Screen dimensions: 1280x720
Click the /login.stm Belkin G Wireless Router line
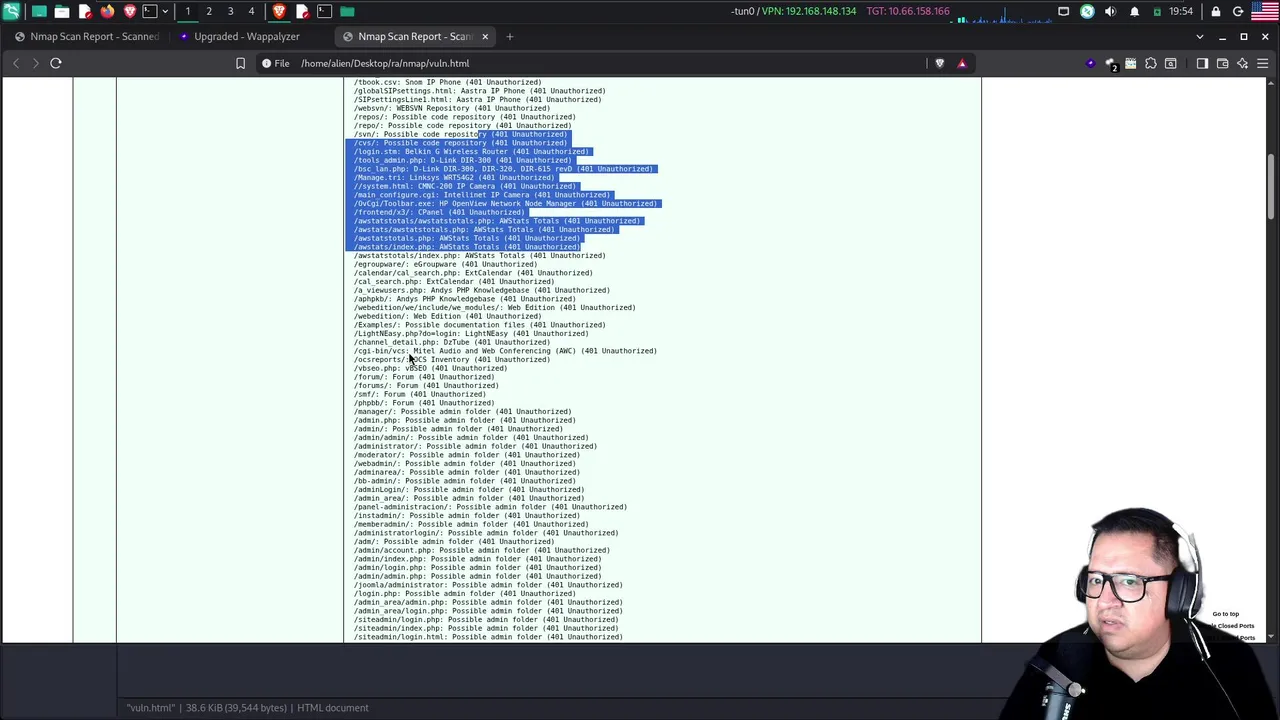[471, 151]
